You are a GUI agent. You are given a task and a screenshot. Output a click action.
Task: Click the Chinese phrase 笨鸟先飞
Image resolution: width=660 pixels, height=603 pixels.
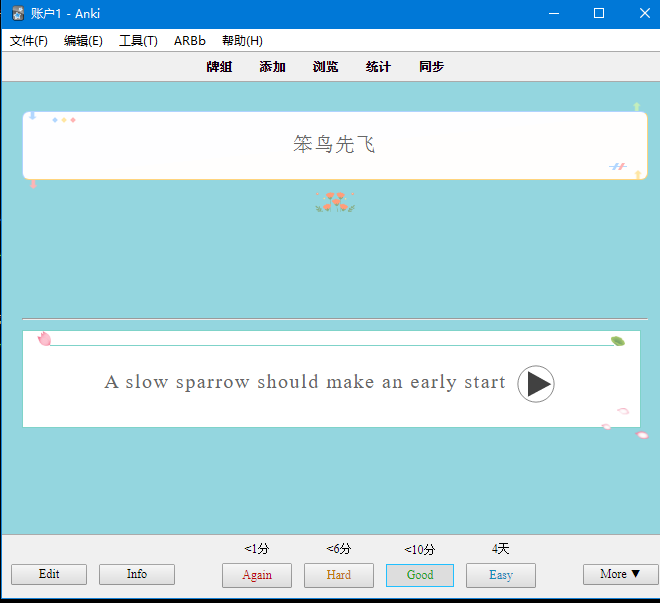click(x=334, y=144)
